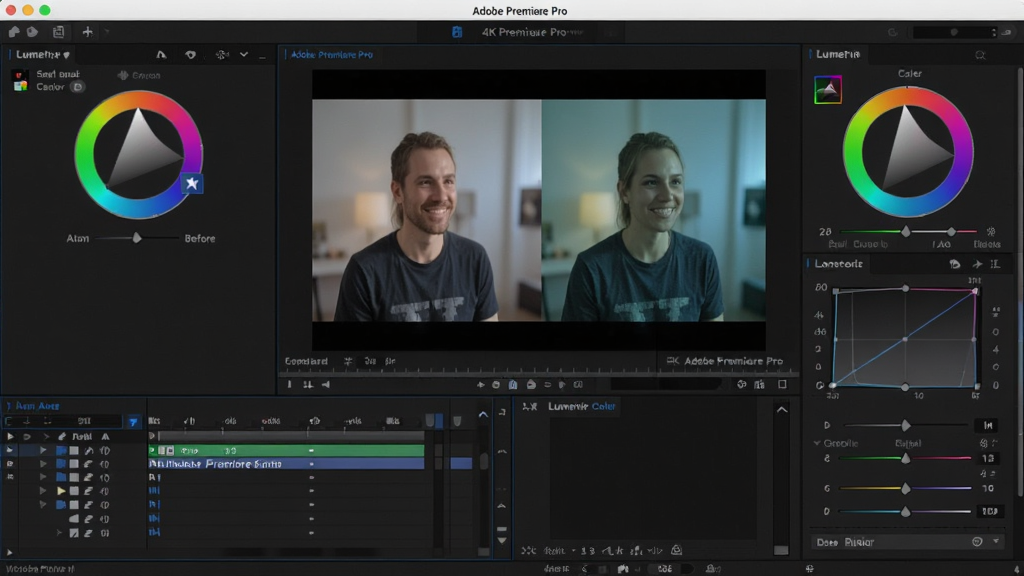Image resolution: width=1024 pixels, height=576 pixels.
Task: Click the step-back icon left of the blue marker icon
Action: [496, 385]
